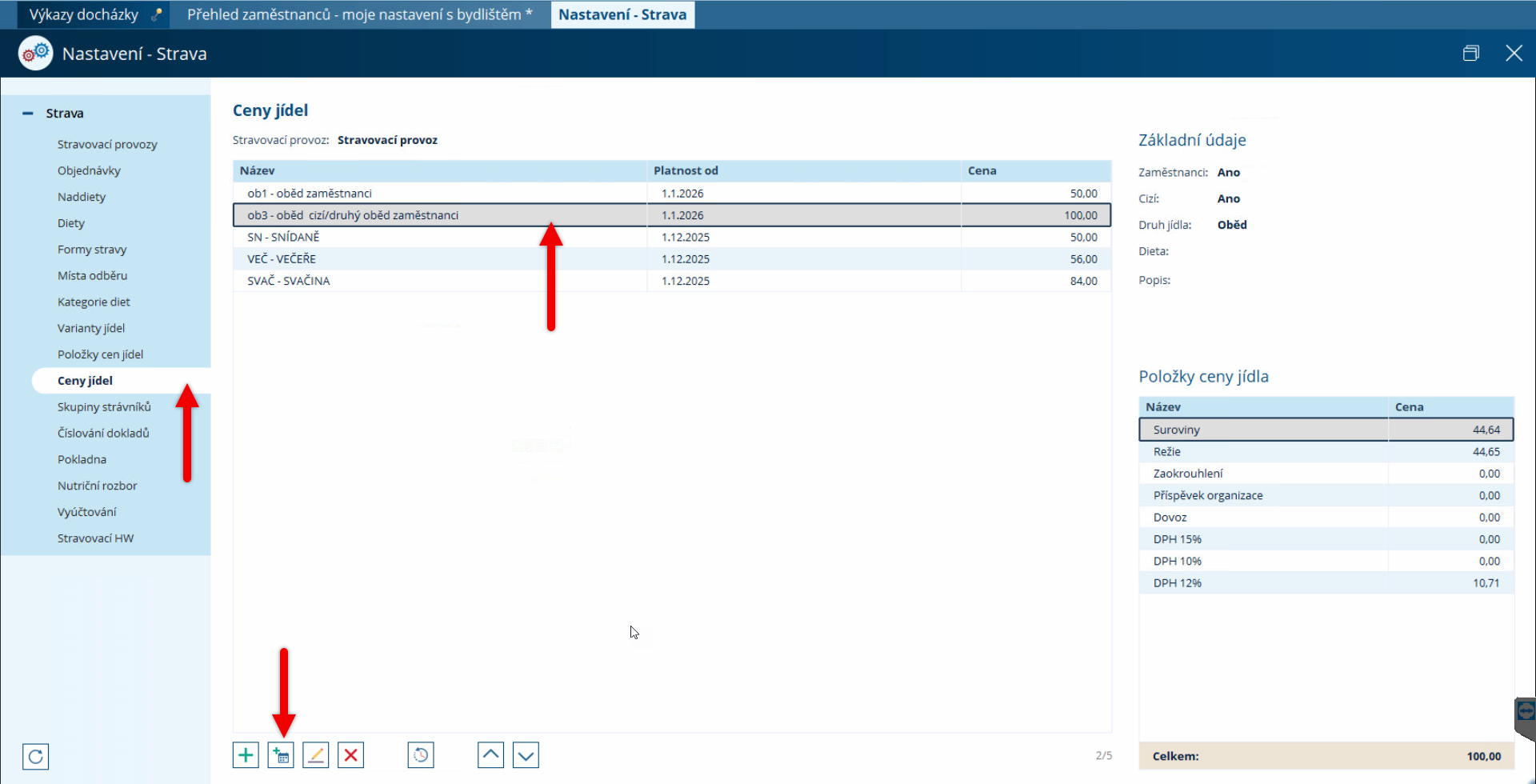
Task: Open Formy stravy in the sidebar
Action: click(x=92, y=250)
